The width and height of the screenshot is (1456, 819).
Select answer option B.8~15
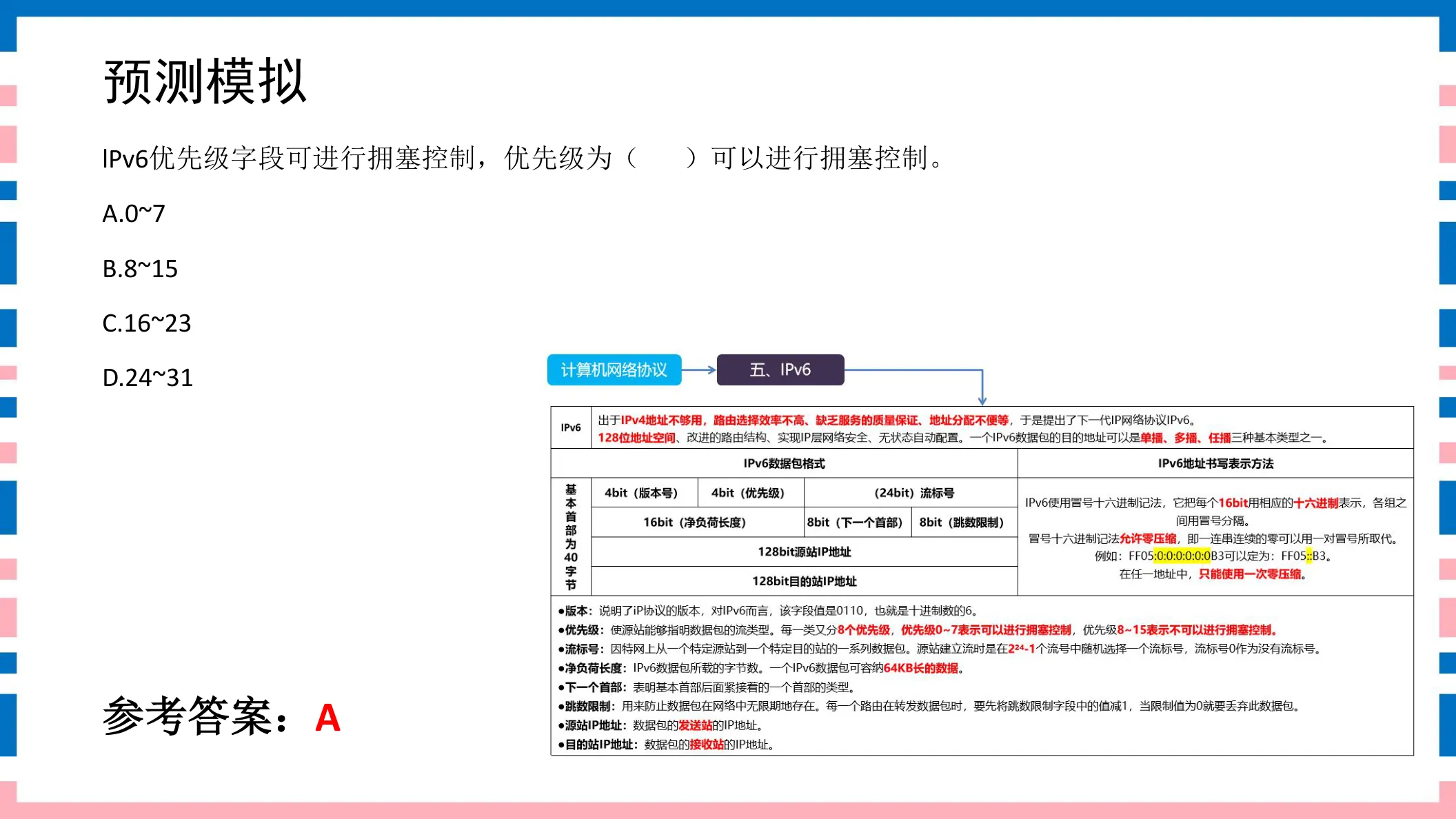[140, 268]
